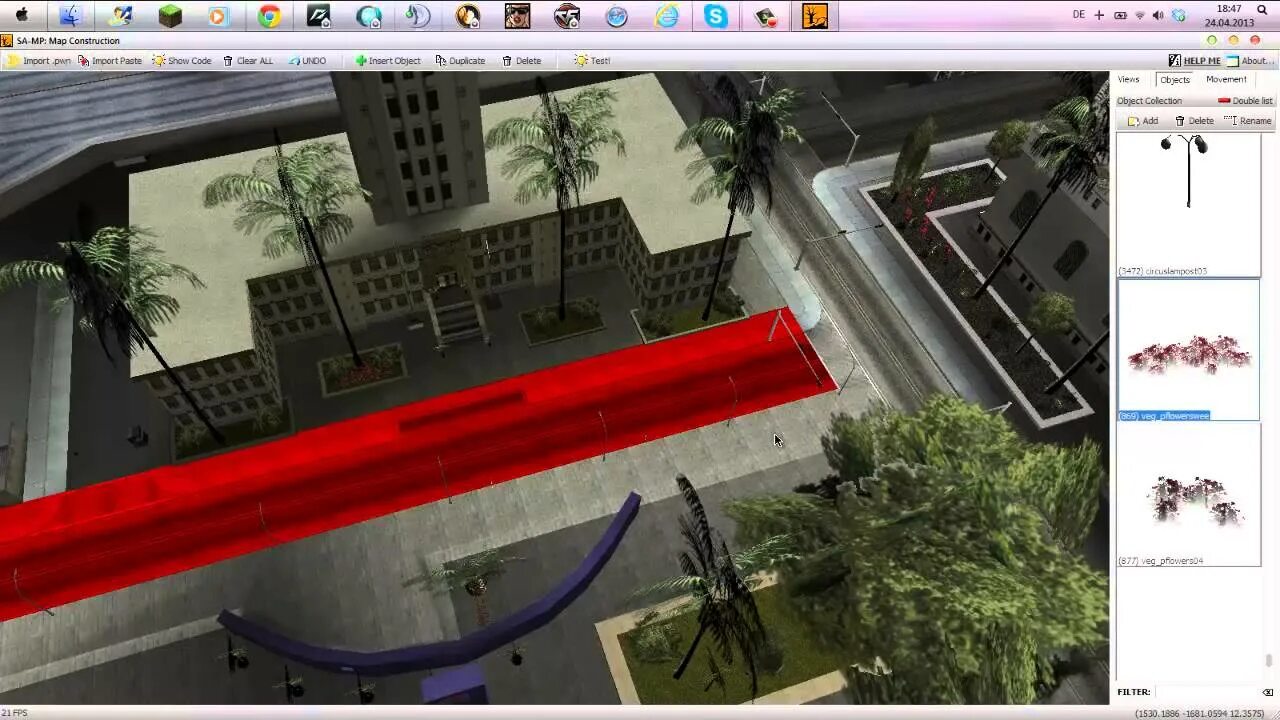Open Google Chrome from the dock
1280x720 pixels.
point(269,16)
